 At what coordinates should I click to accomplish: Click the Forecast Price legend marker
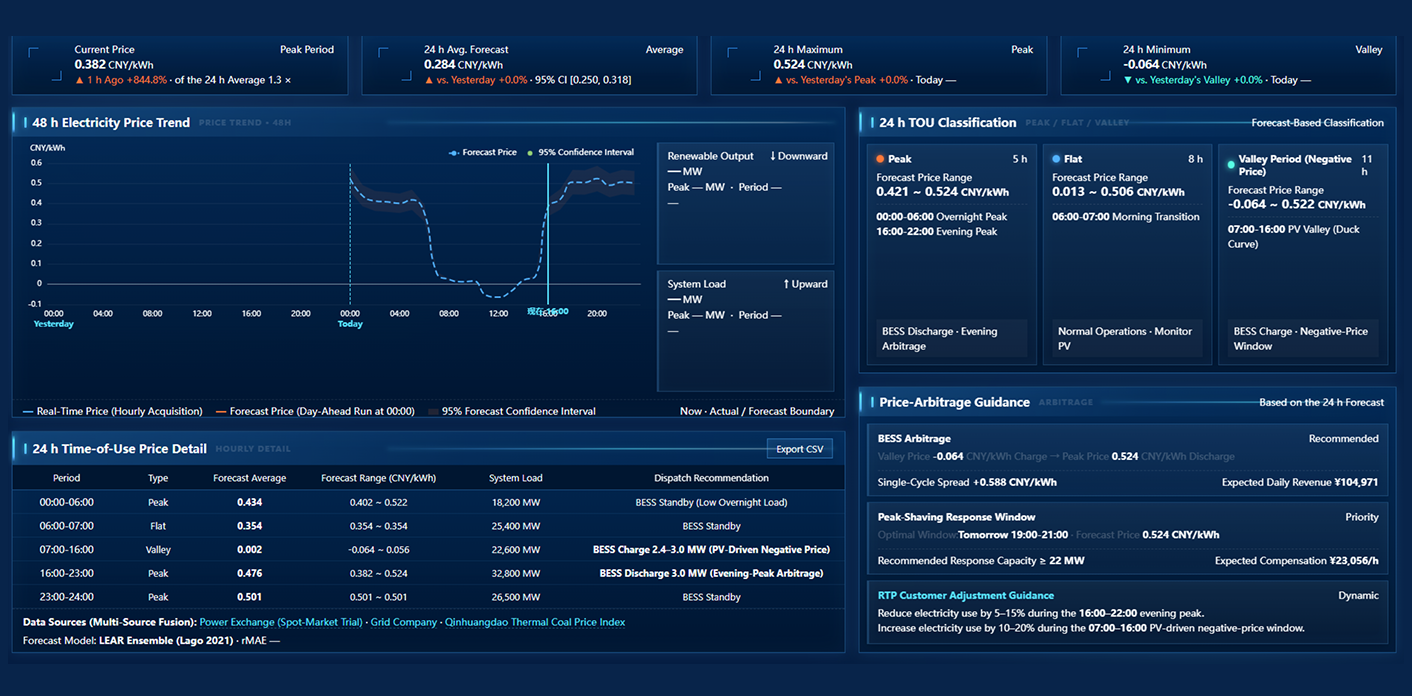(454, 153)
